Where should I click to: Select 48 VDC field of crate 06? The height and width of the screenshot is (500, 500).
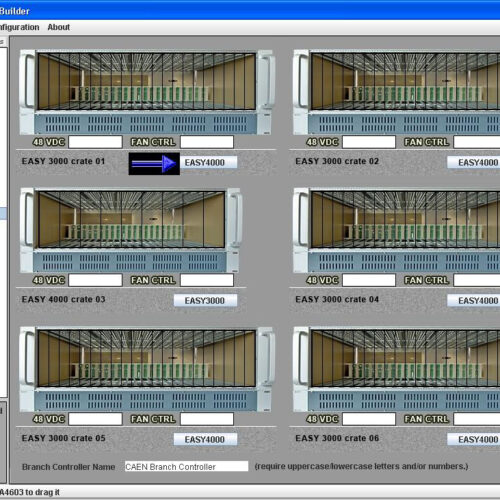click(x=369, y=419)
